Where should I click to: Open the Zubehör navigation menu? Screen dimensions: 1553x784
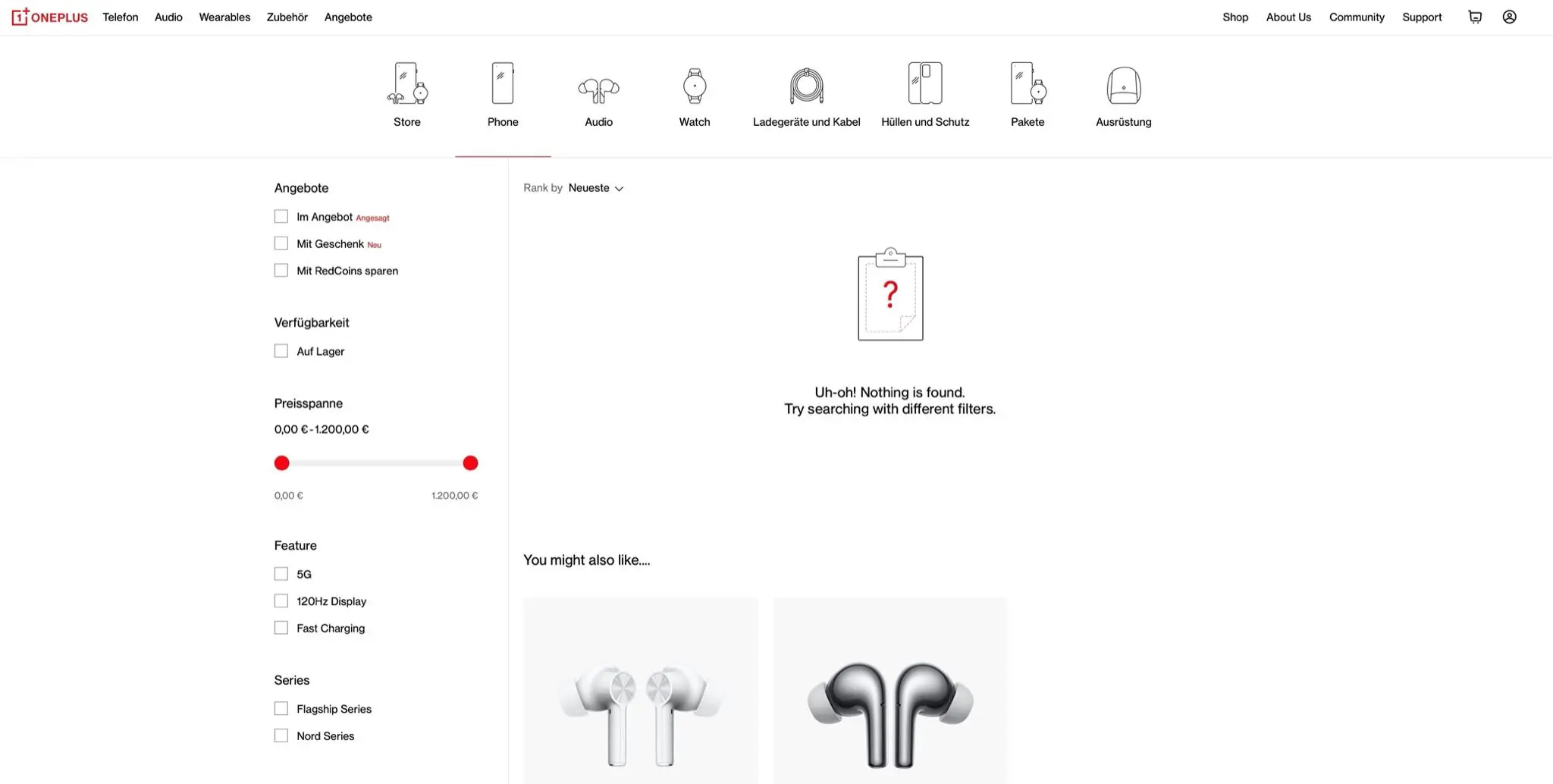click(287, 17)
